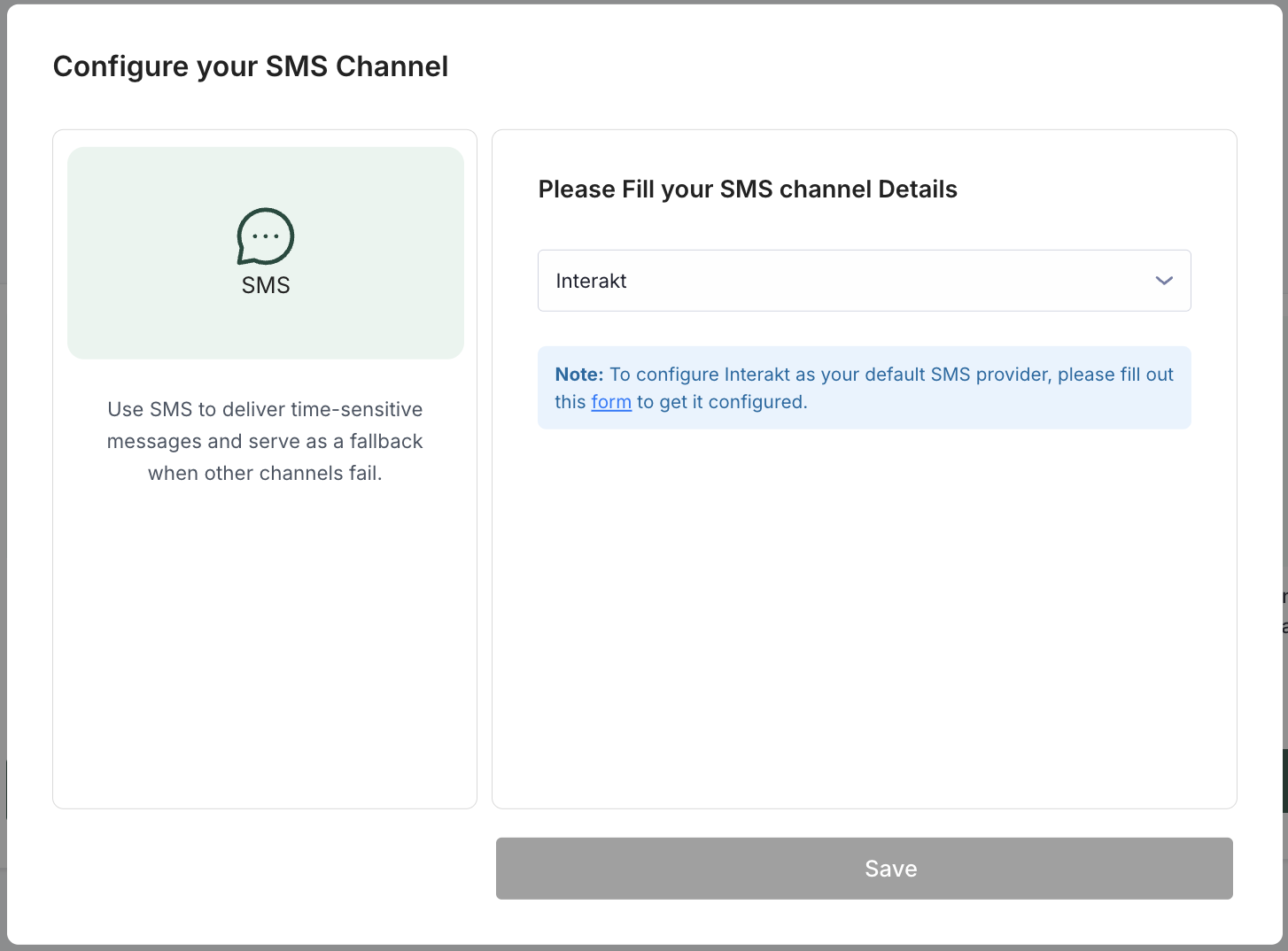Click the three dots inside the speech bubble
The width and height of the screenshot is (1288, 951).
266,236
